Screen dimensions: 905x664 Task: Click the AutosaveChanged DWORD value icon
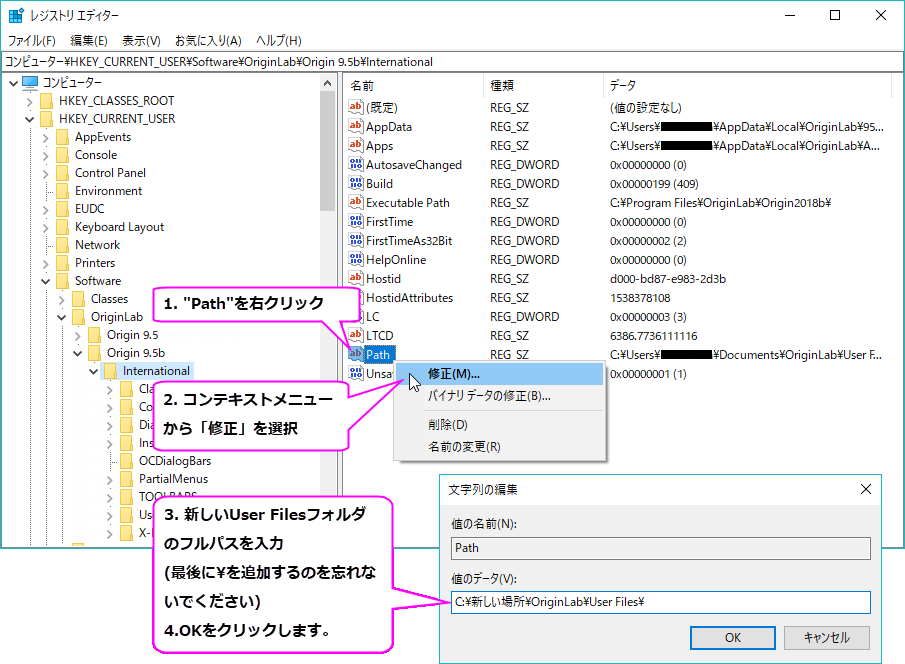[356, 164]
